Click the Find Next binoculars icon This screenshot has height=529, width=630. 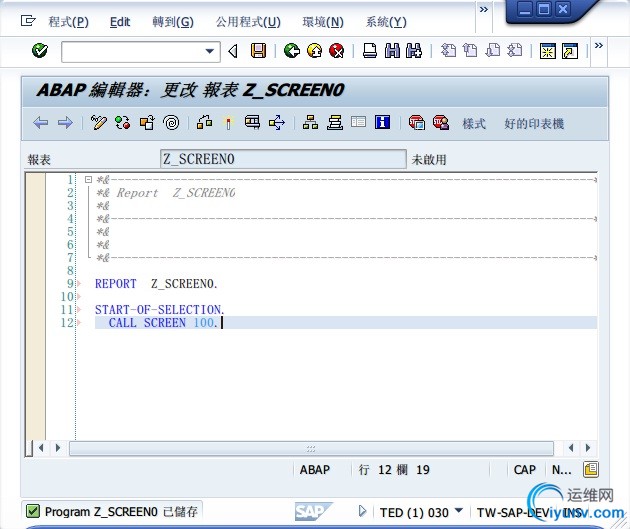pyautogui.click(x=414, y=51)
